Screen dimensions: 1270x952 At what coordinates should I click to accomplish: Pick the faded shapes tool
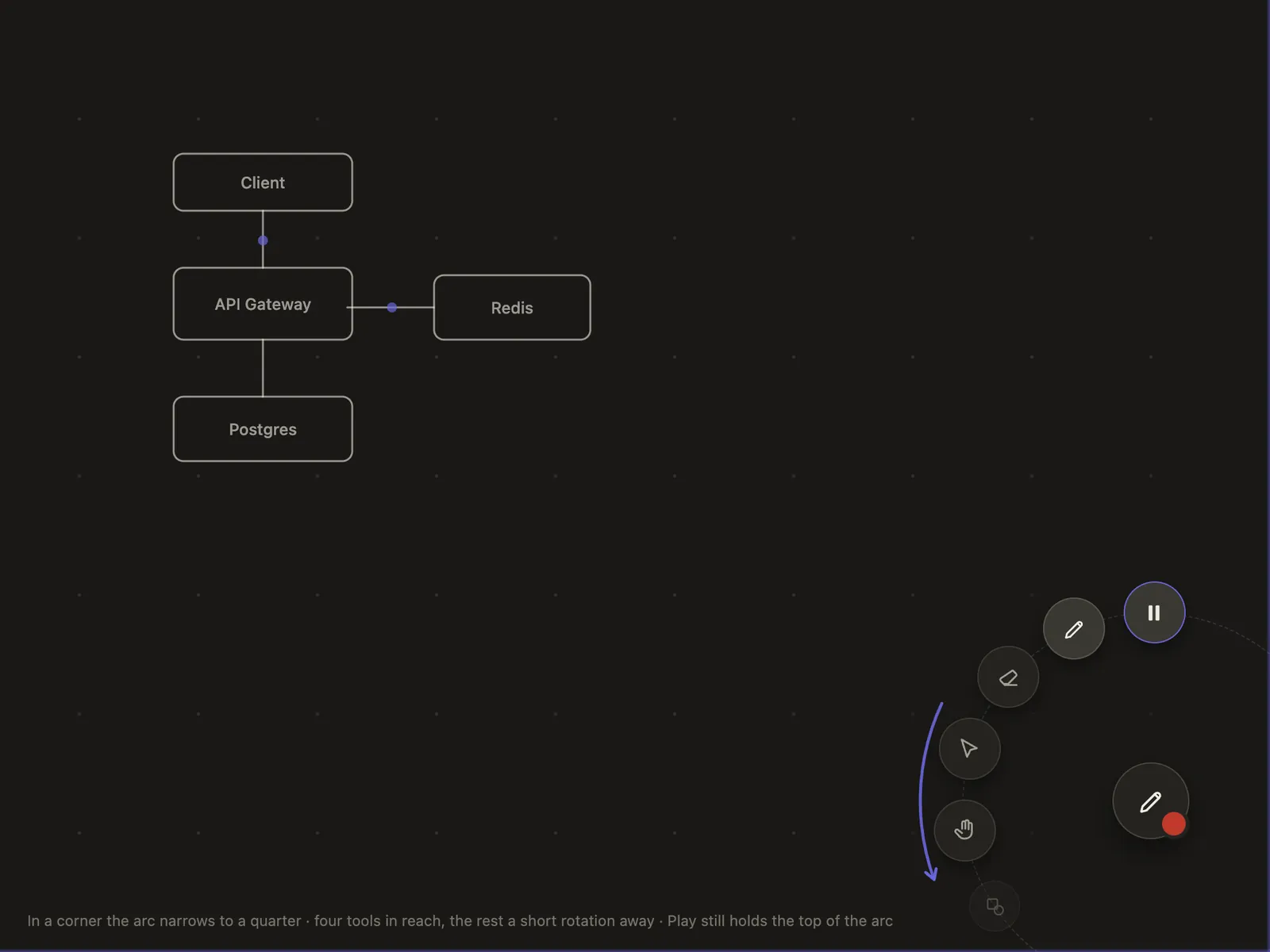[x=995, y=905]
